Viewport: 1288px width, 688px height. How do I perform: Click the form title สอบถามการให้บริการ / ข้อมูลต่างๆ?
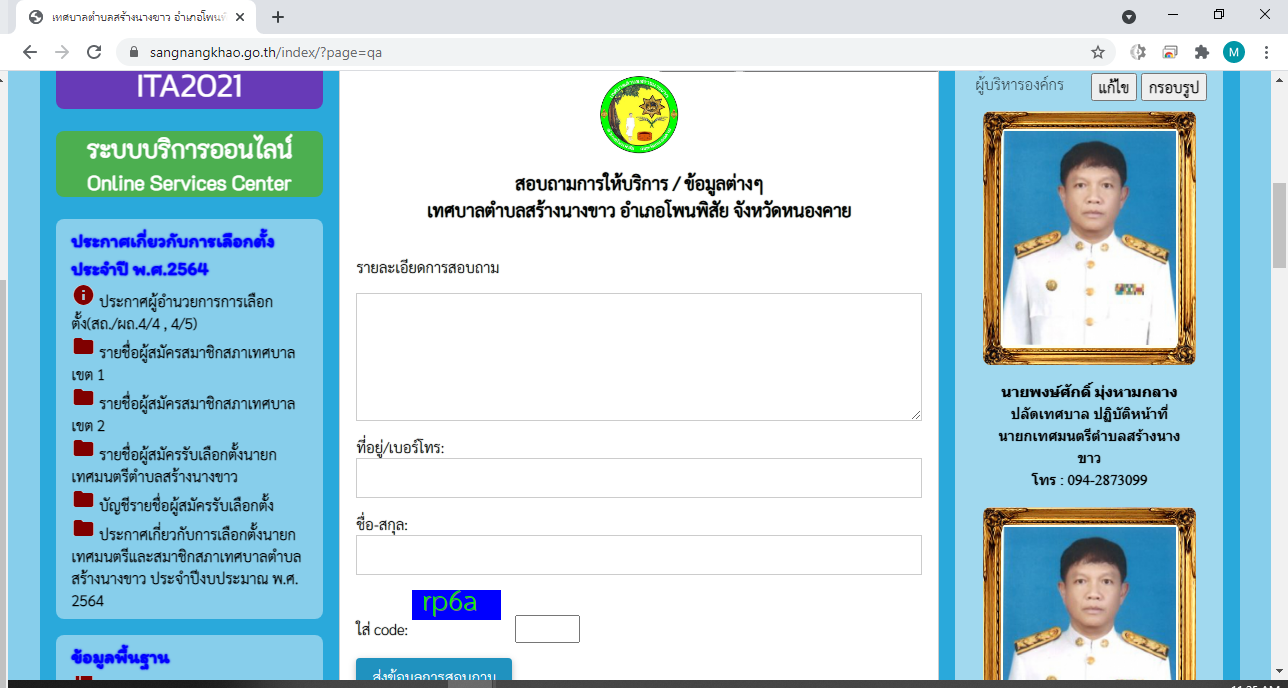[x=639, y=185]
